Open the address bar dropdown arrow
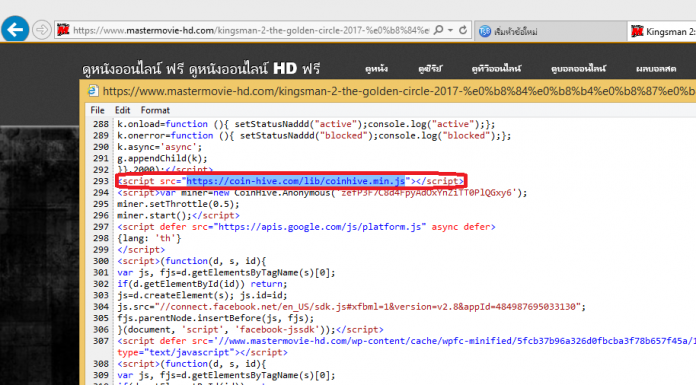Image resolution: width=696 pixels, height=385 pixels. tap(451, 30)
